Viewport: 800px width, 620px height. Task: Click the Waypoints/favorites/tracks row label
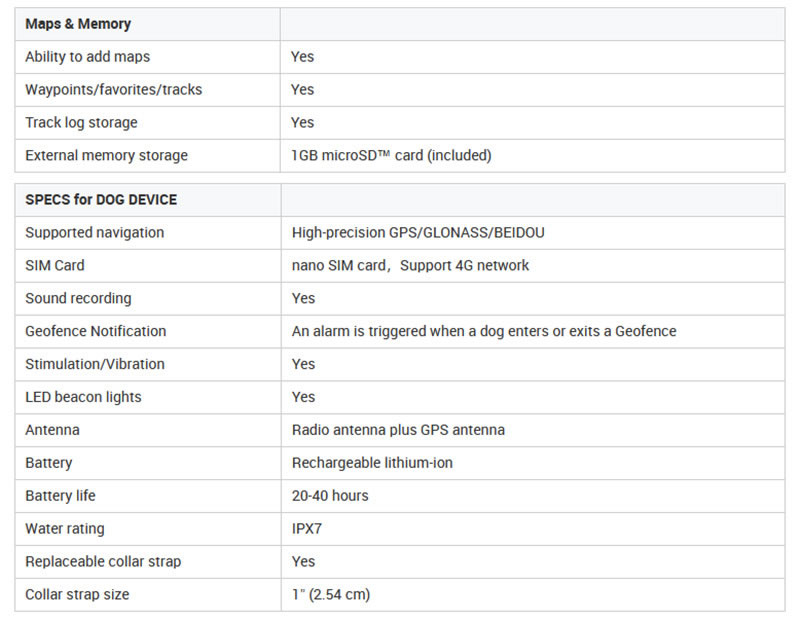[x=114, y=90]
